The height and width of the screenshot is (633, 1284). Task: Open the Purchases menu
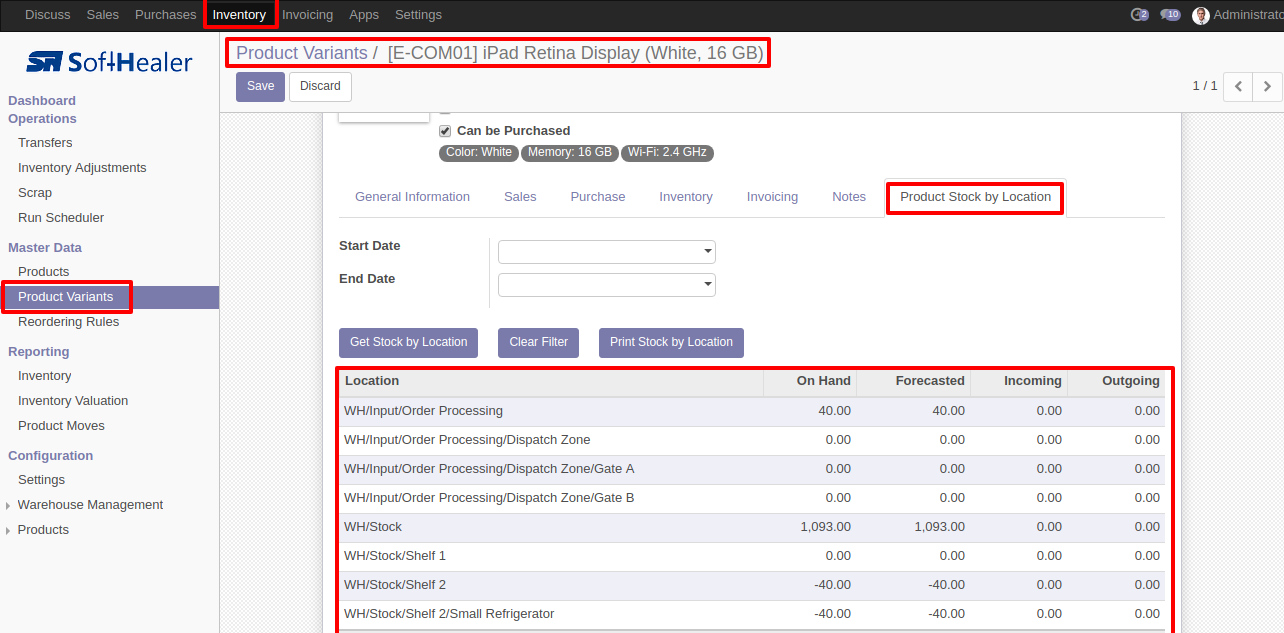click(166, 15)
